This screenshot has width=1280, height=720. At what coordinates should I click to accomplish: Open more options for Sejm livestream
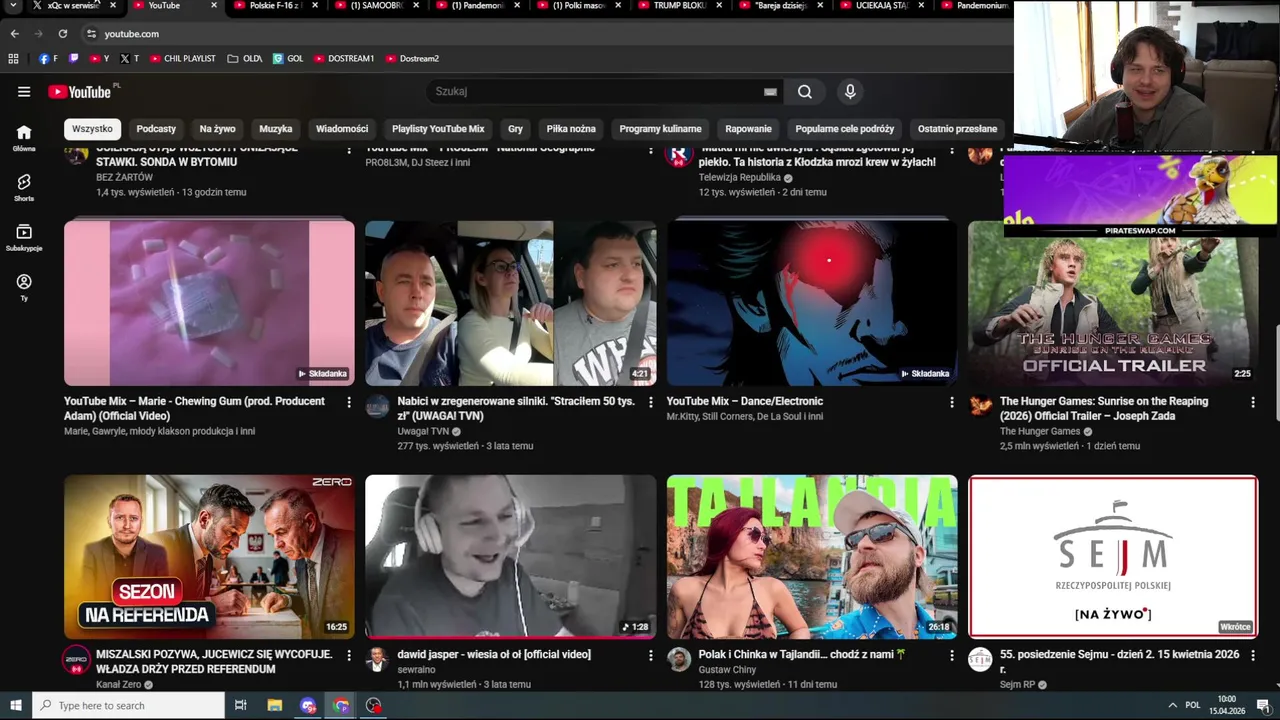tap(1253, 655)
